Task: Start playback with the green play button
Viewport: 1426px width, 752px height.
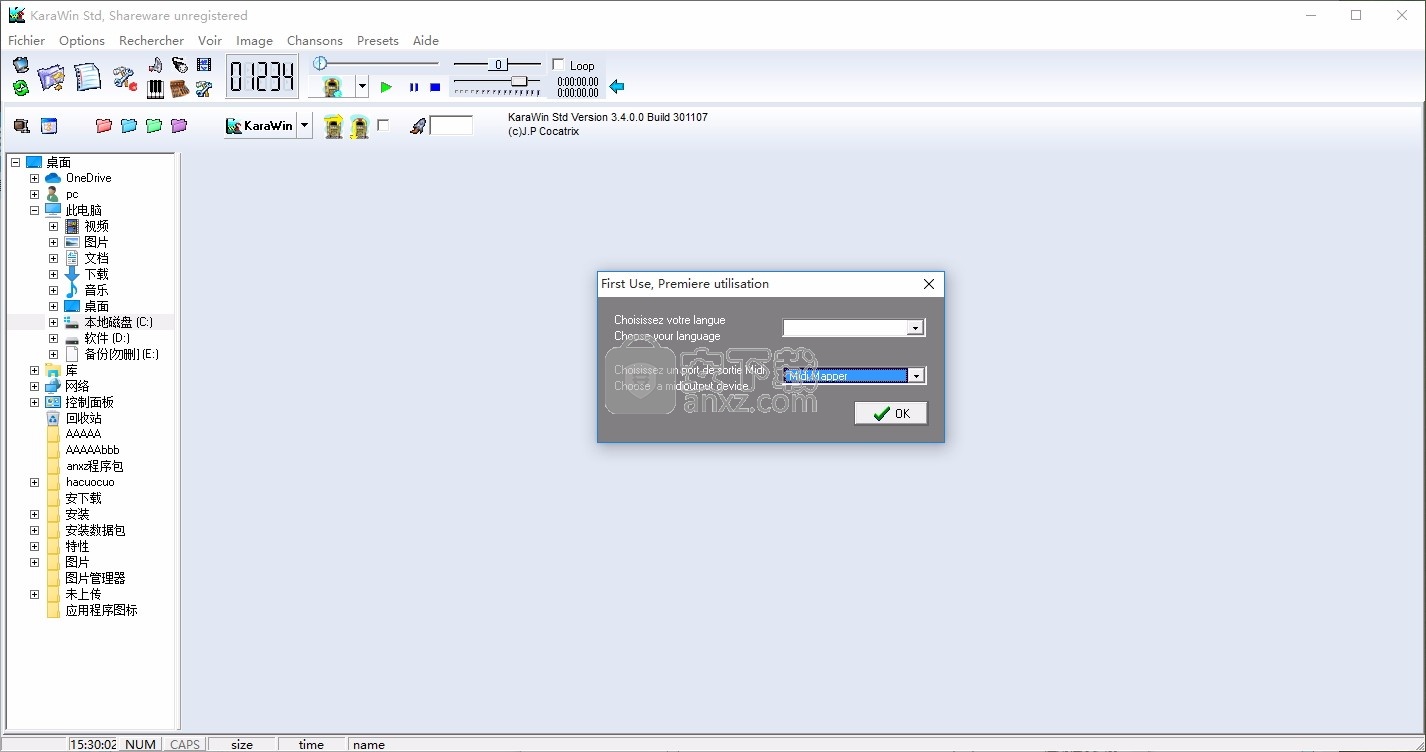Action: coord(386,87)
